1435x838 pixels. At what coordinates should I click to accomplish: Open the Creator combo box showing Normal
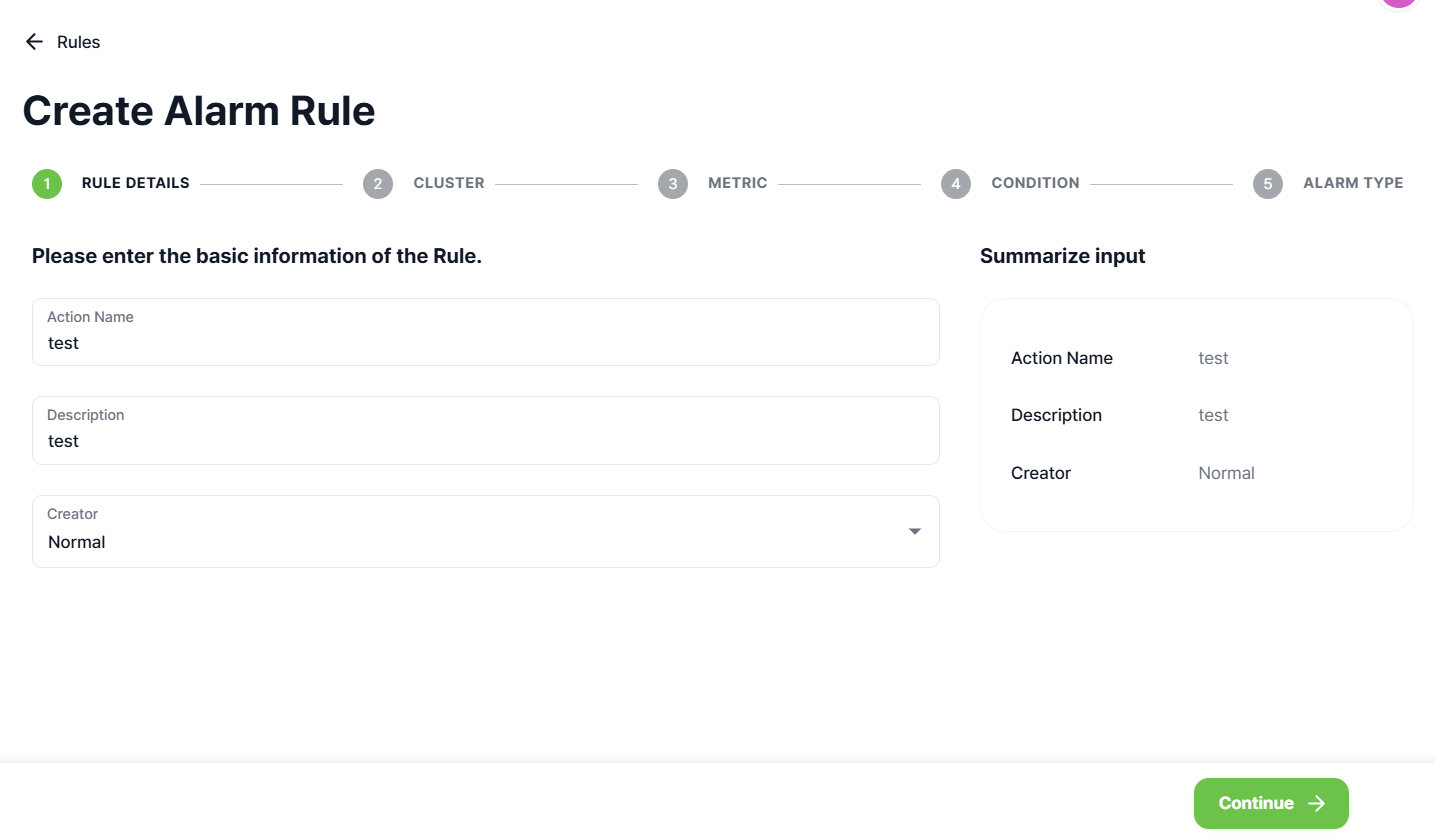[486, 531]
